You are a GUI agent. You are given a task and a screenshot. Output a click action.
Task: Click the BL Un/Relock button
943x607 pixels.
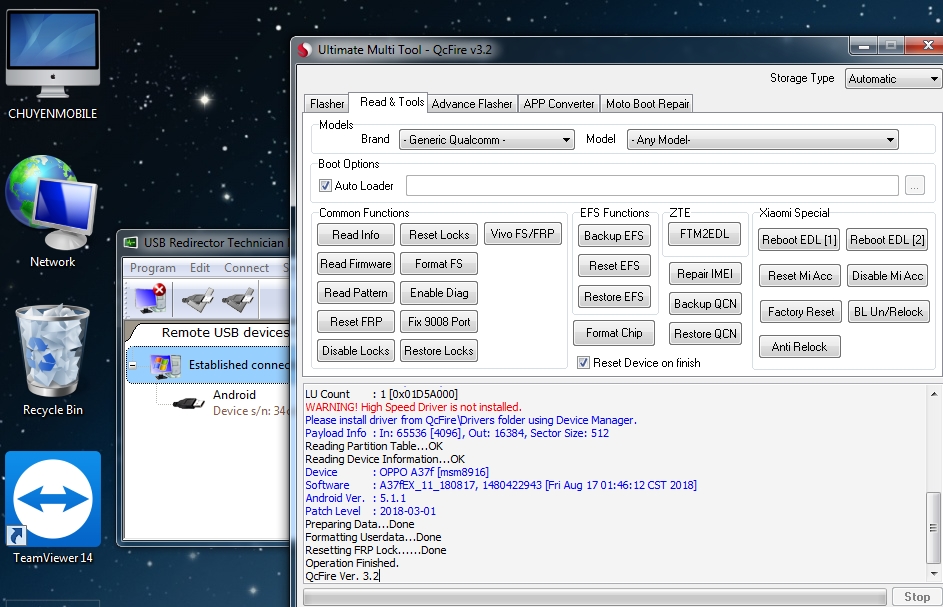(888, 312)
